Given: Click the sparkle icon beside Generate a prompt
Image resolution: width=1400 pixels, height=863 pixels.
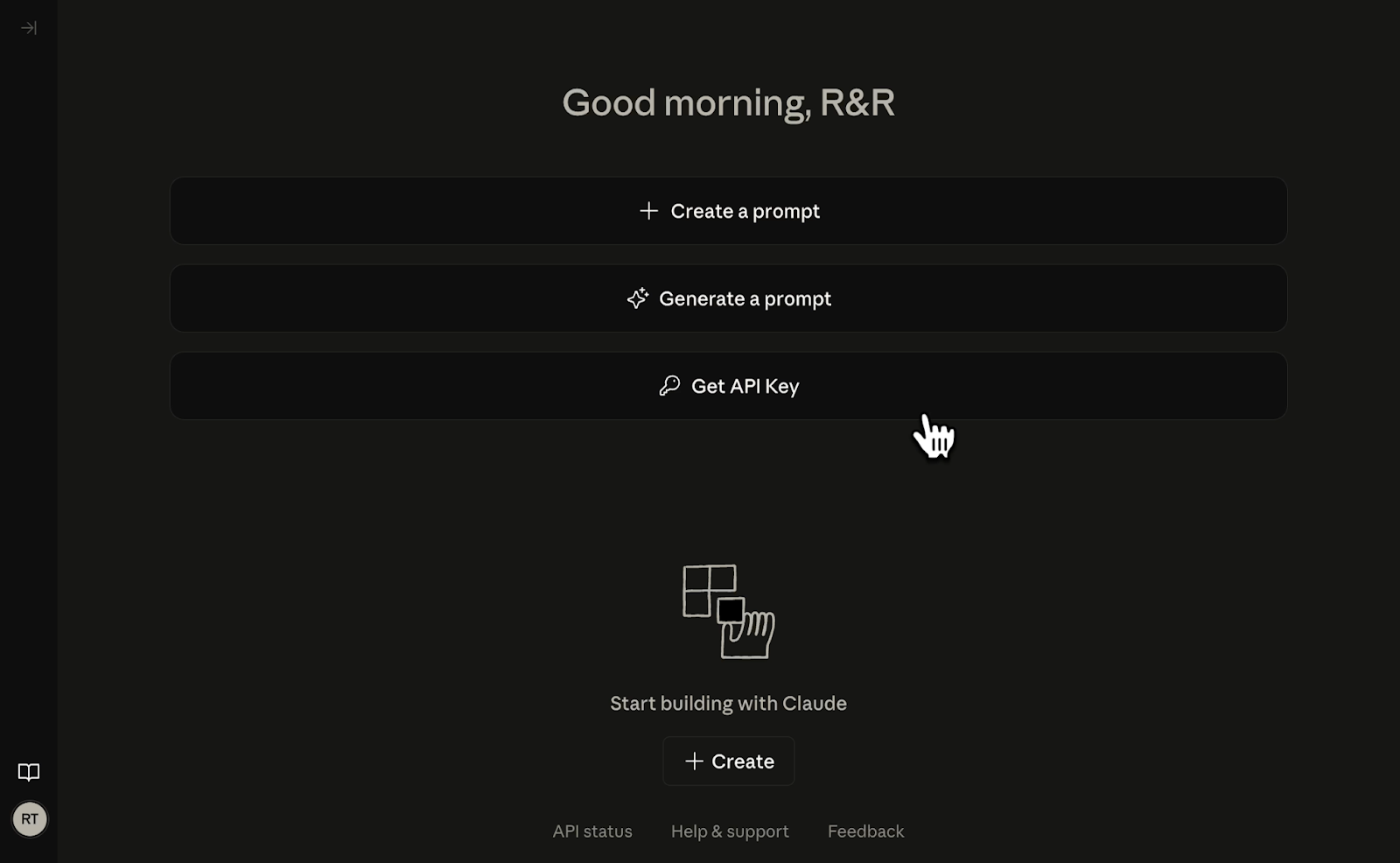Looking at the screenshot, I should 638,298.
